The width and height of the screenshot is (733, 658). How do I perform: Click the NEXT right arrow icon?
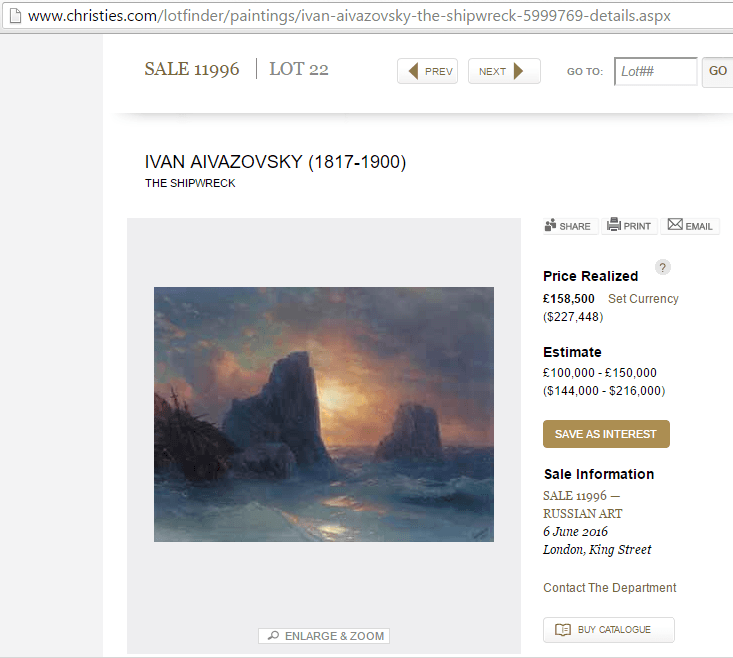(518, 71)
